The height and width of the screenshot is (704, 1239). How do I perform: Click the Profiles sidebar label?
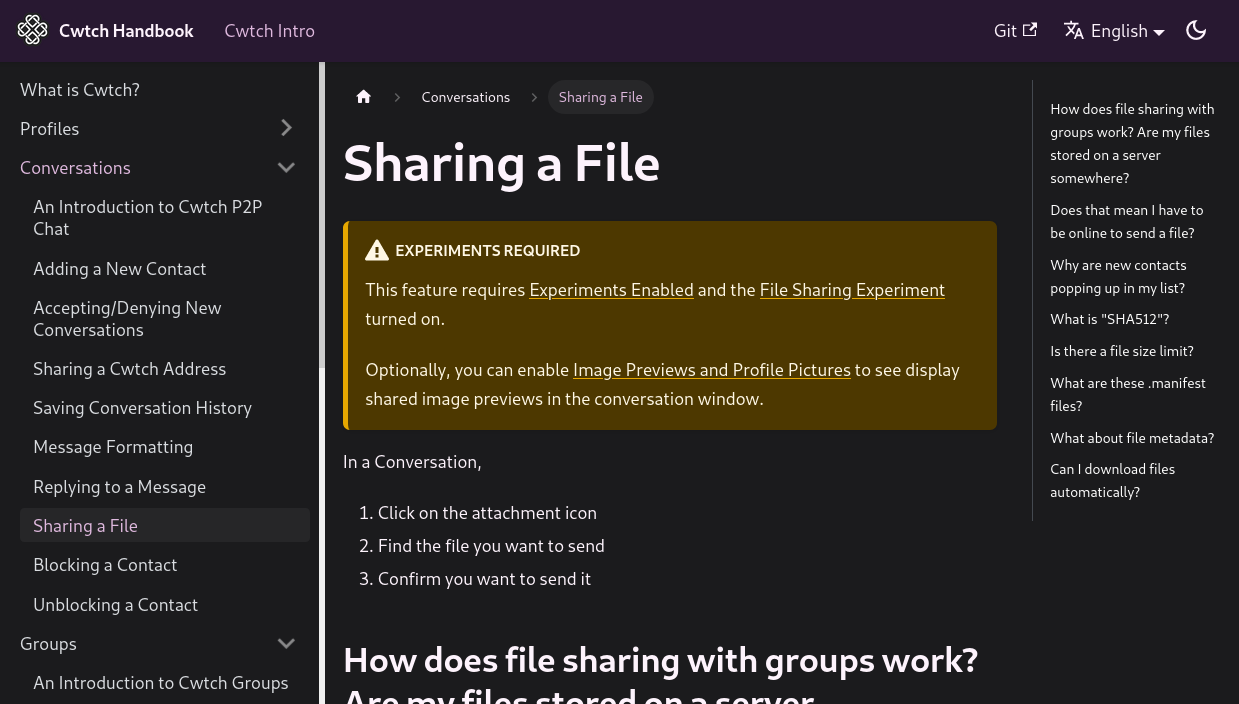coord(49,129)
